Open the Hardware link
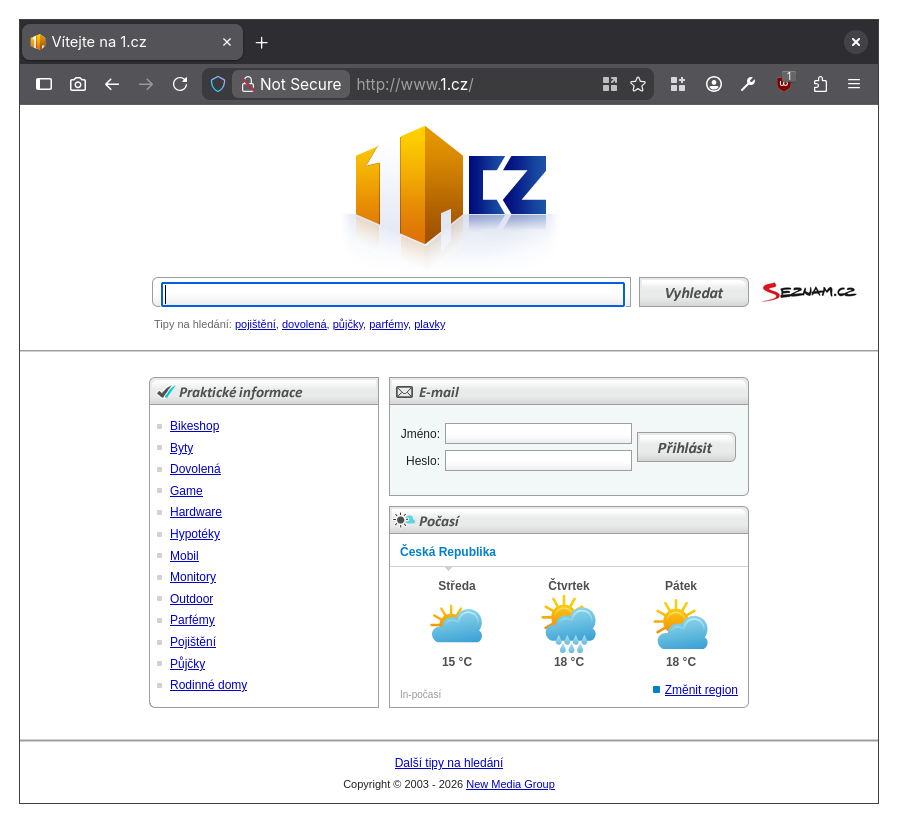Screen dimensions: 898x823 click(x=196, y=512)
